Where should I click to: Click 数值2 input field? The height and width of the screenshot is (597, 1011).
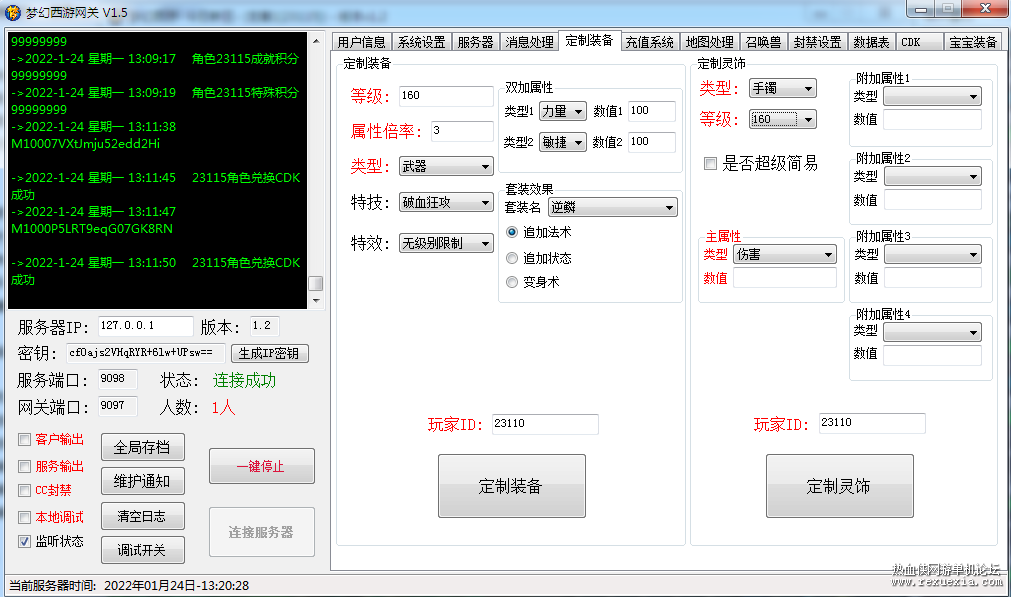[x=652, y=142]
